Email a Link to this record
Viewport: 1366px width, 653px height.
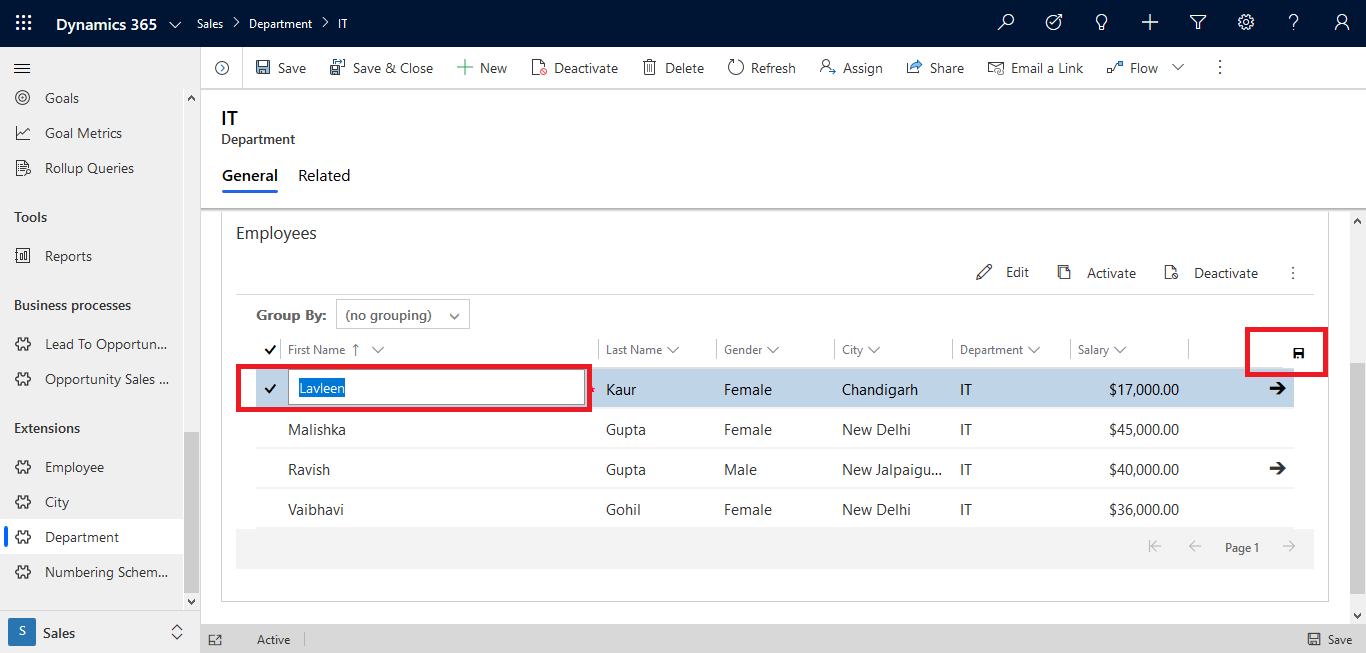click(1035, 67)
